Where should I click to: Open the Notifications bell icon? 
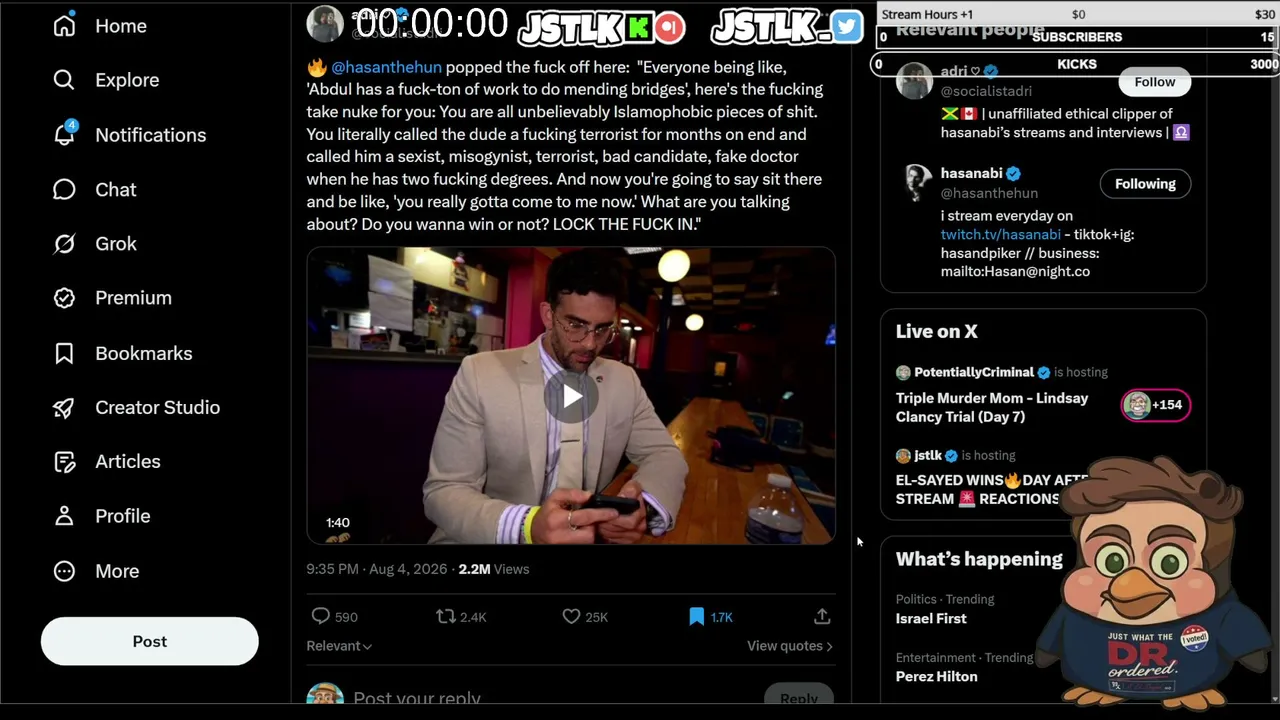64,135
